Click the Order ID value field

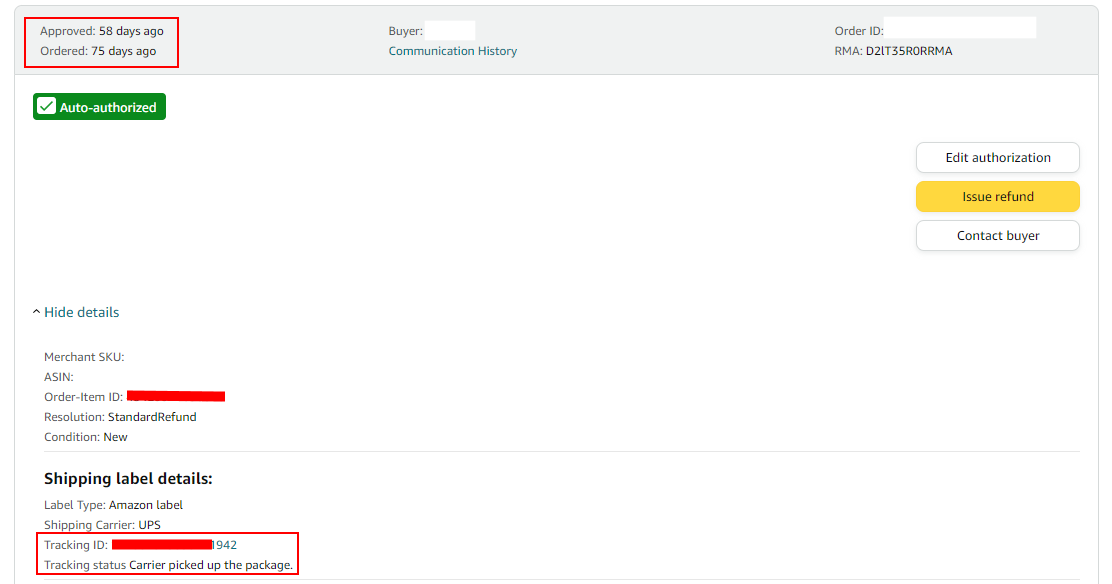point(960,31)
